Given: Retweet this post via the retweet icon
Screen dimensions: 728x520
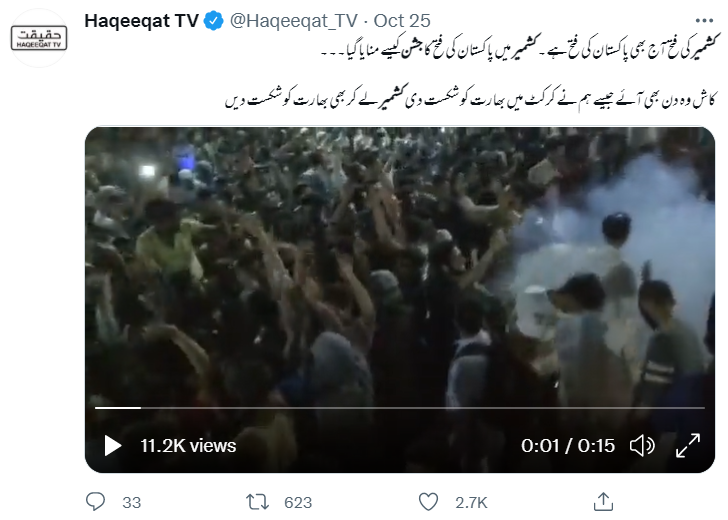Looking at the screenshot, I should tap(257, 502).
